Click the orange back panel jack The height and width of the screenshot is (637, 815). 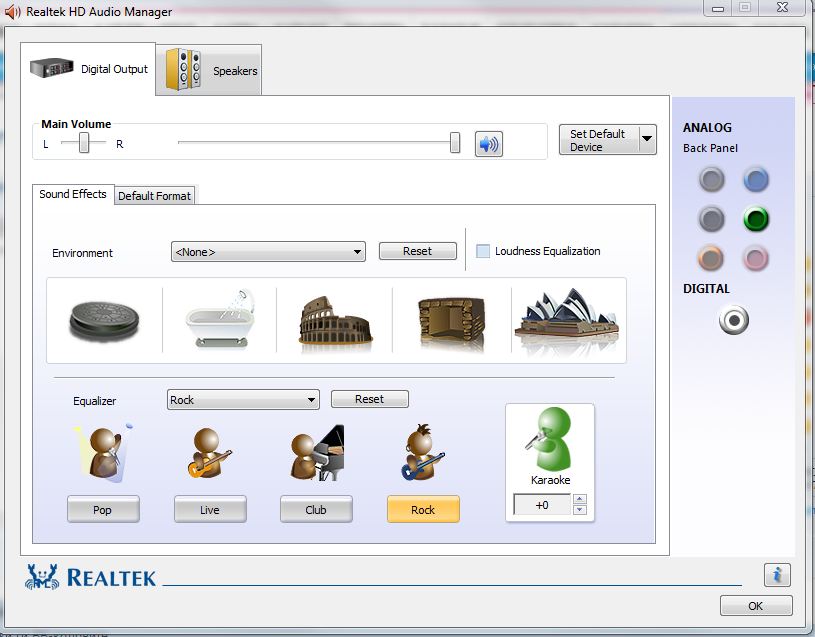(712, 258)
